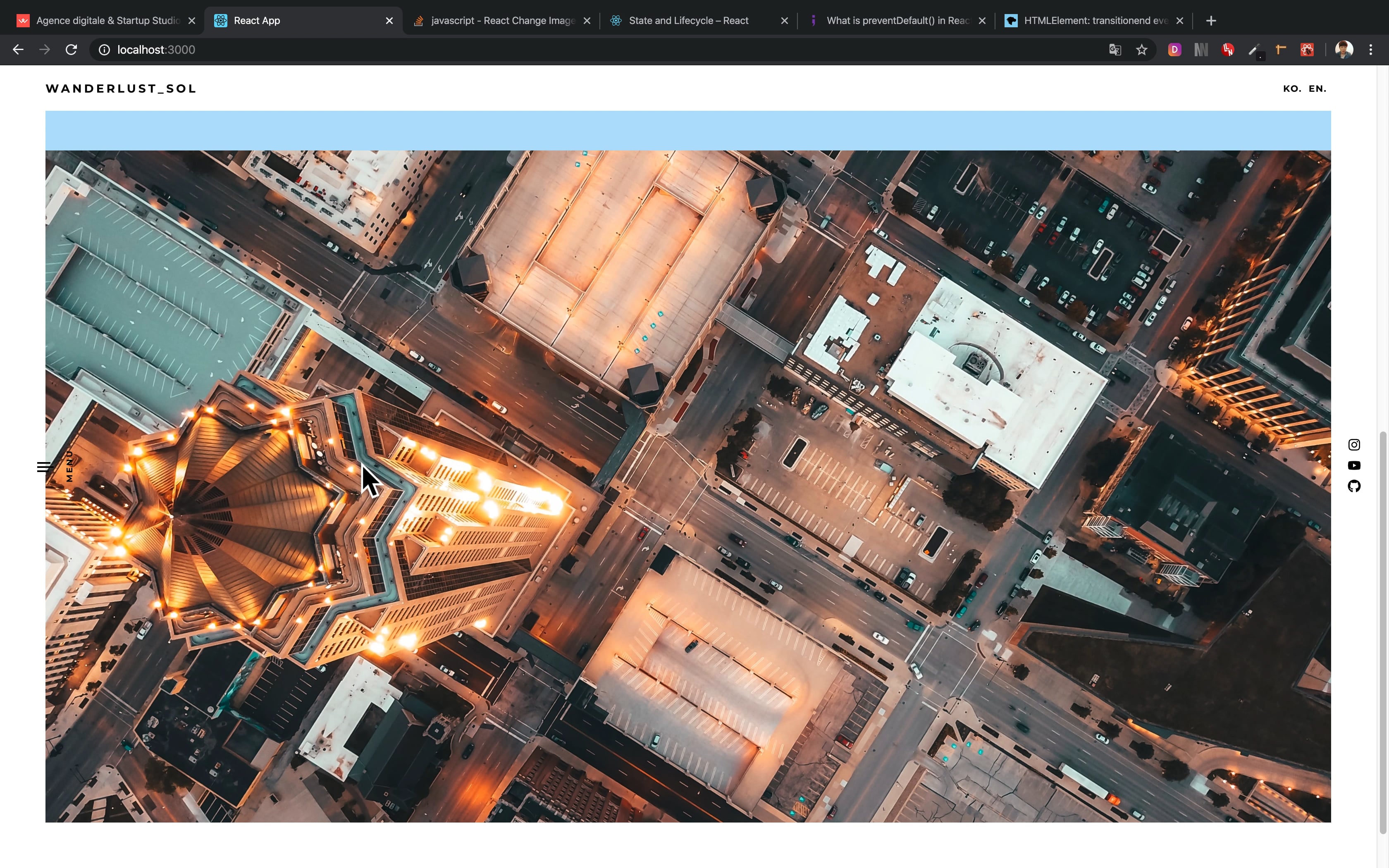Open the translate page icon
Screen dimensions: 1389x868
[x=1115, y=50]
